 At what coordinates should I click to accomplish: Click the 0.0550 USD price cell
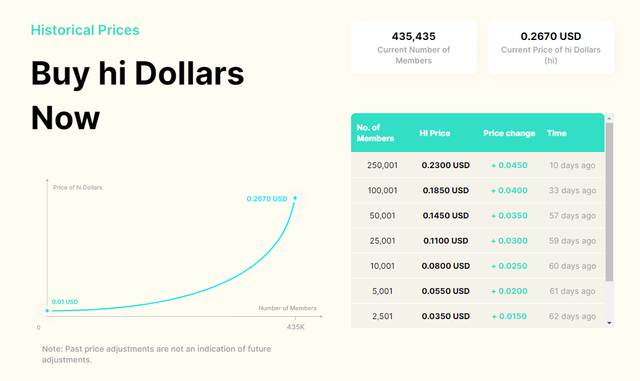[x=445, y=291]
